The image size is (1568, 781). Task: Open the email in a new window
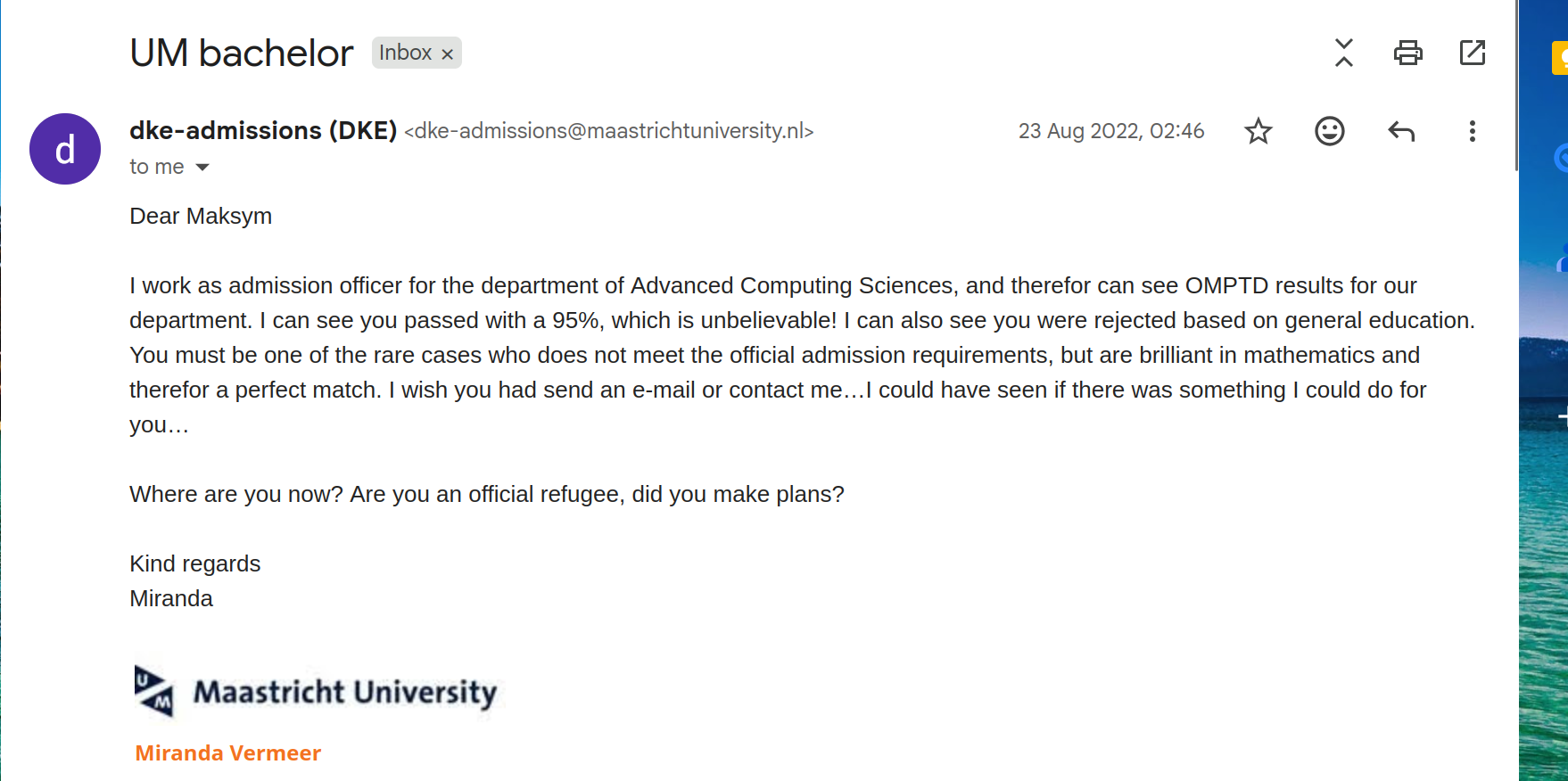1472,53
